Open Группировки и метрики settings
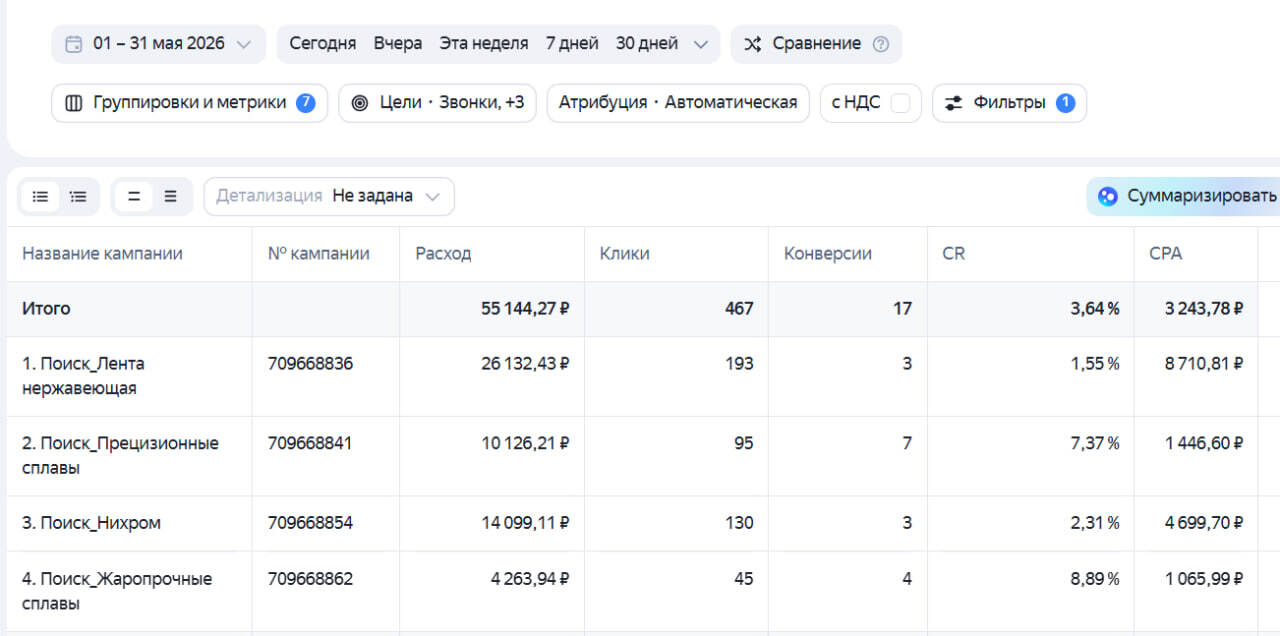The height and width of the screenshot is (636, 1280). [x=189, y=103]
